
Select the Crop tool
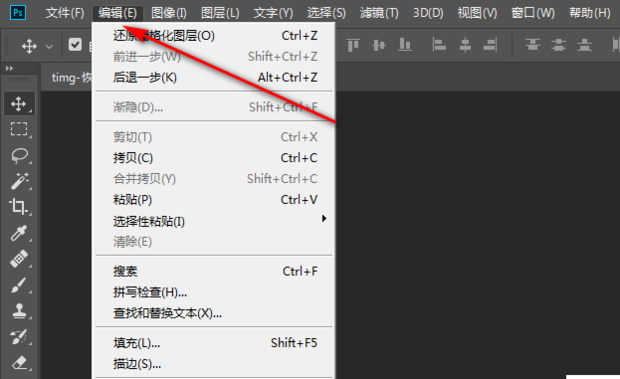pyautogui.click(x=19, y=207)
